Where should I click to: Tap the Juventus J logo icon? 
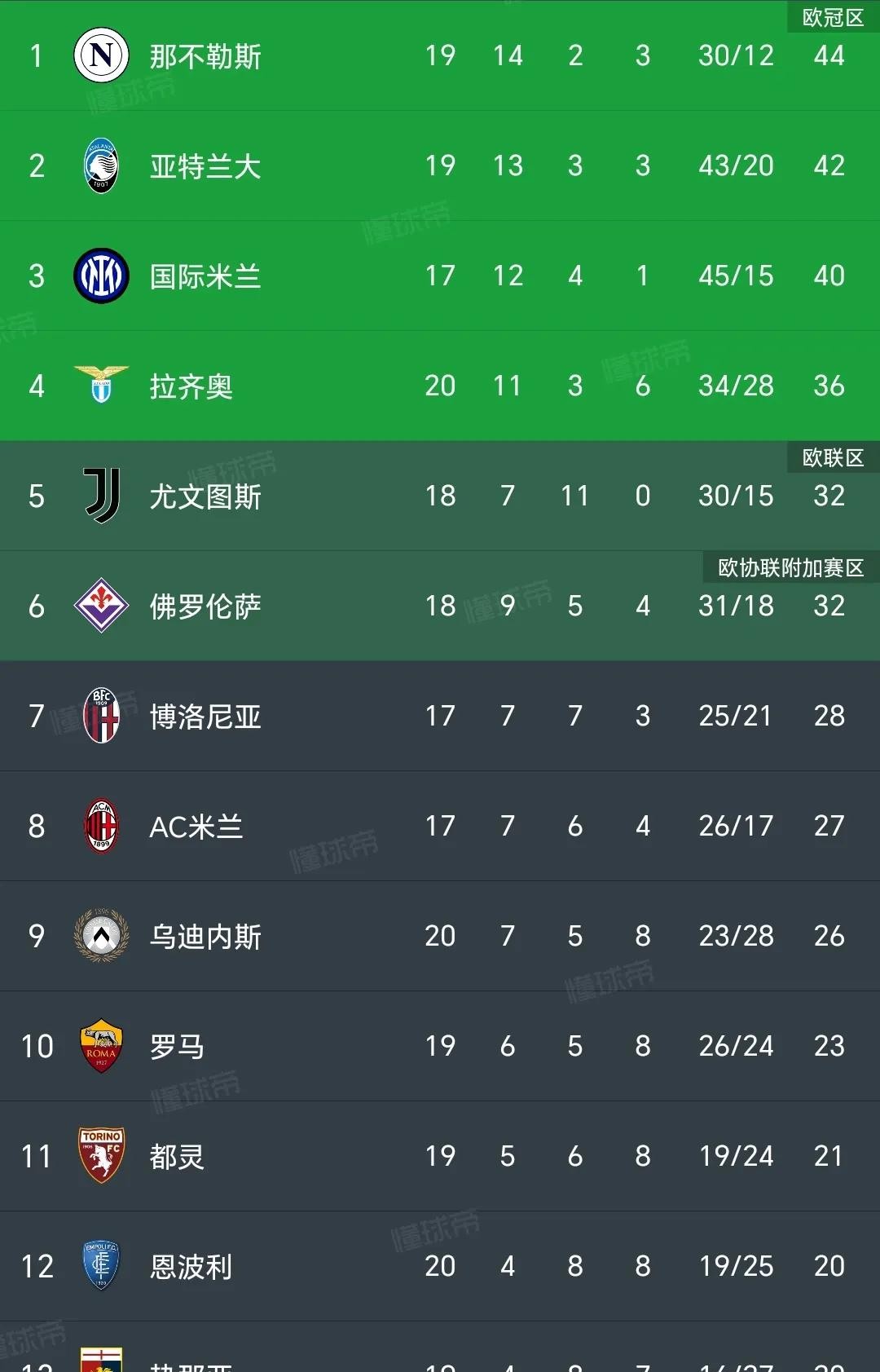(103, 496)
